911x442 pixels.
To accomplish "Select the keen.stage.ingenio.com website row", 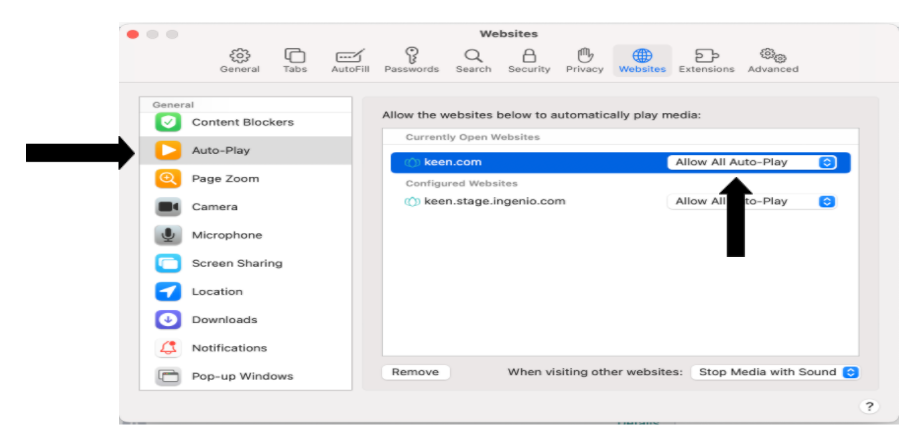I will 495,201.
